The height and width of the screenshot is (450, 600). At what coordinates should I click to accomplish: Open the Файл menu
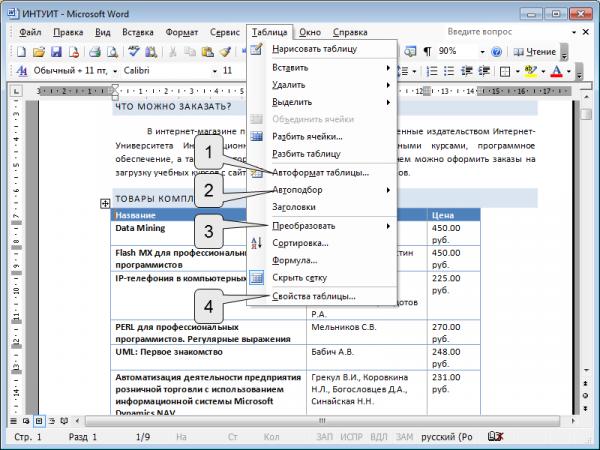tap(30, 32)
